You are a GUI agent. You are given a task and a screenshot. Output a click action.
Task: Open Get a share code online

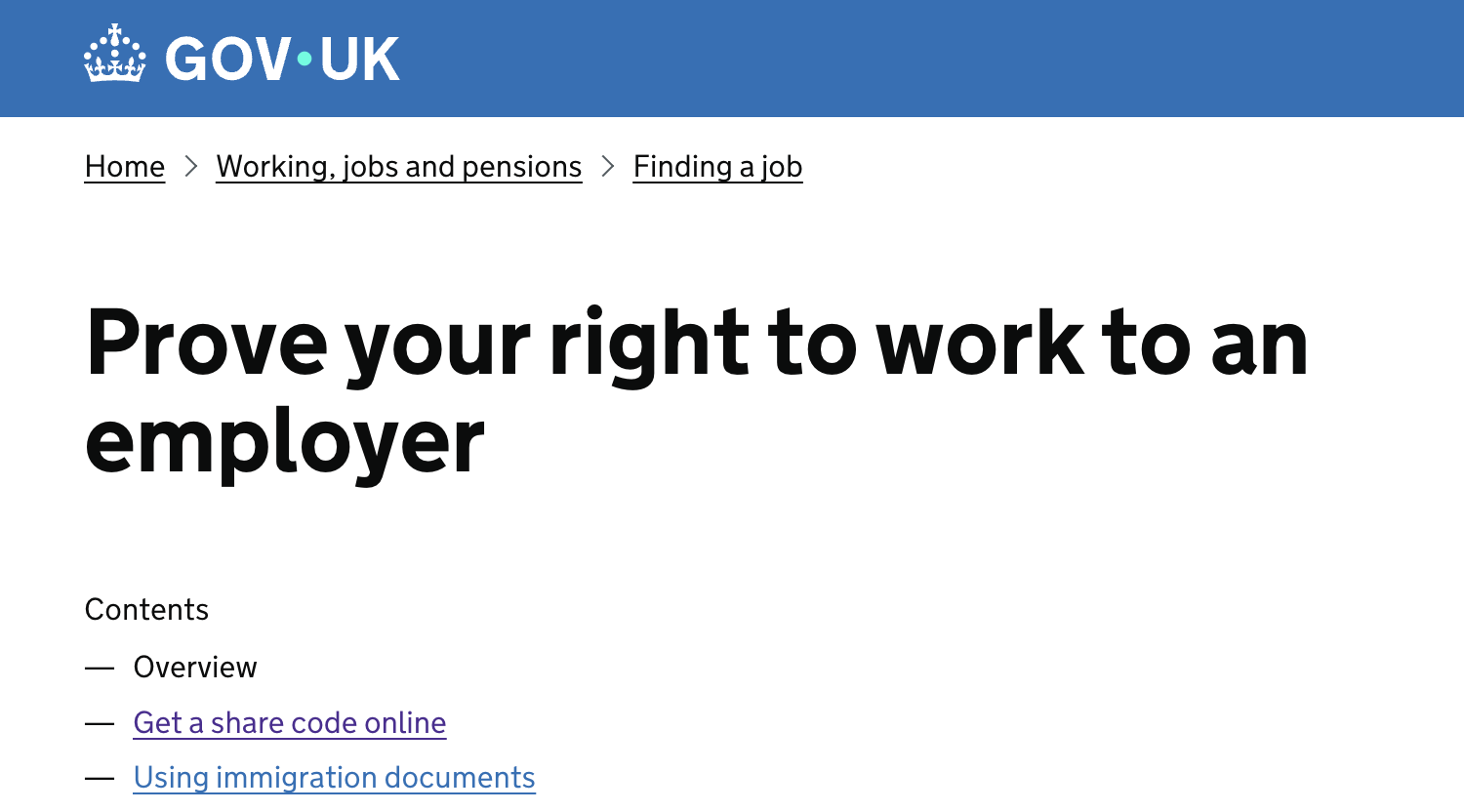290,723
